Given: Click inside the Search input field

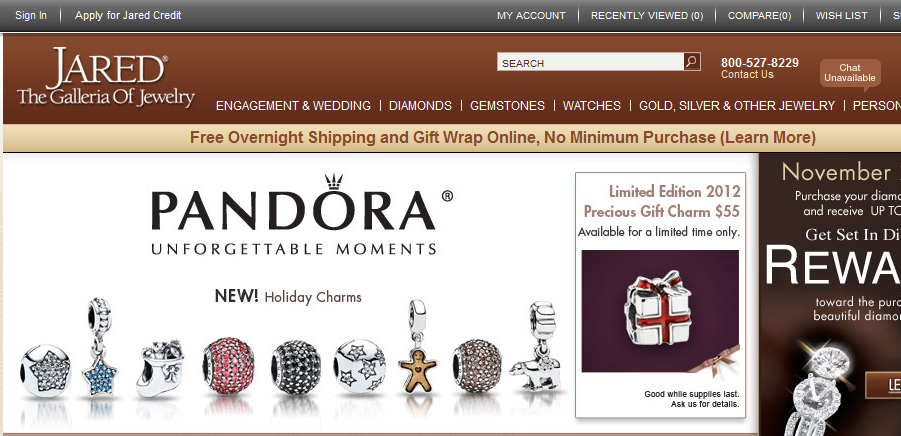Looking at the screenshot, I should (590, 62).
